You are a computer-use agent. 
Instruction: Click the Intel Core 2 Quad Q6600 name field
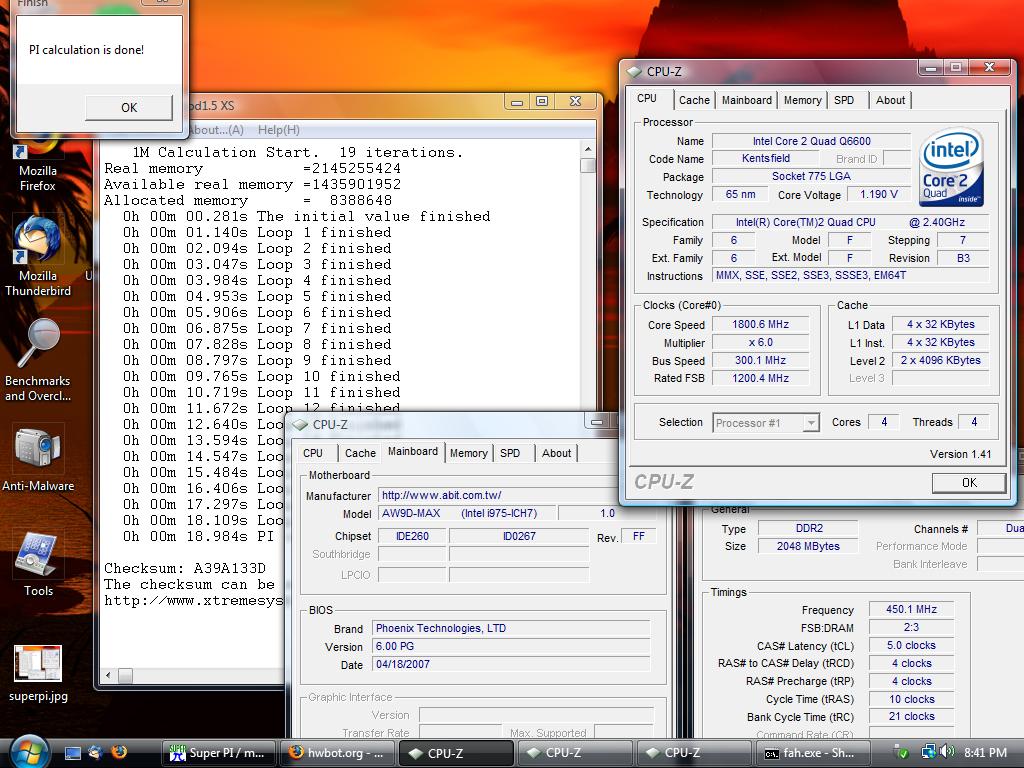click(811, 141)
